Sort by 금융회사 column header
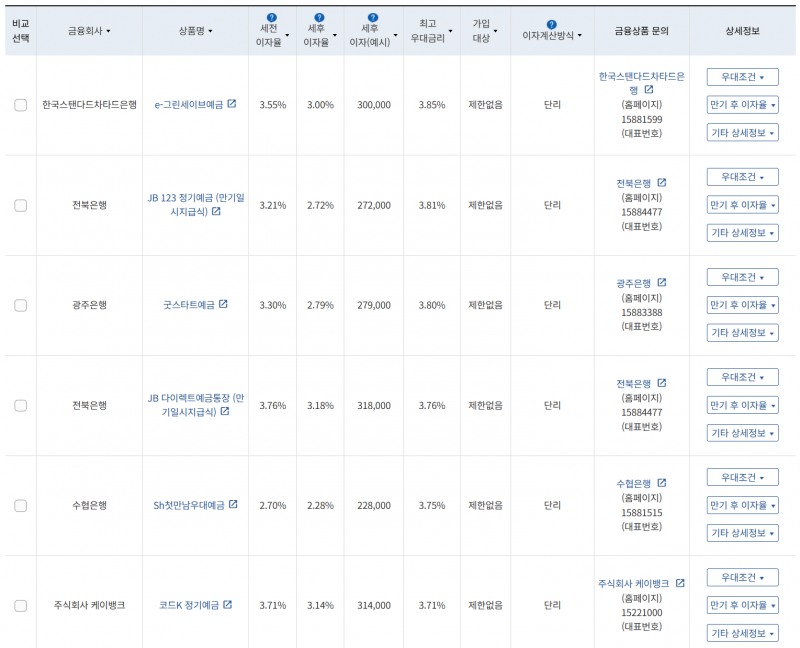This screenshot has width=800, height=648. click(x=89, y=31)
